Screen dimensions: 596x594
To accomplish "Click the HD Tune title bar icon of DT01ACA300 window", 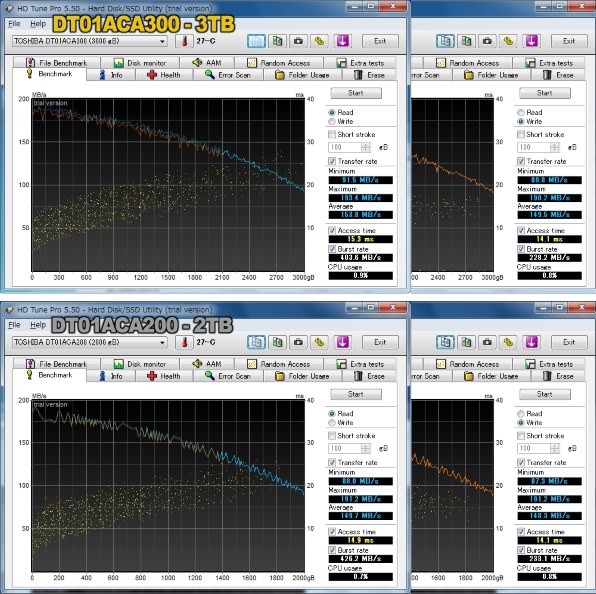I will click(10, 8).
